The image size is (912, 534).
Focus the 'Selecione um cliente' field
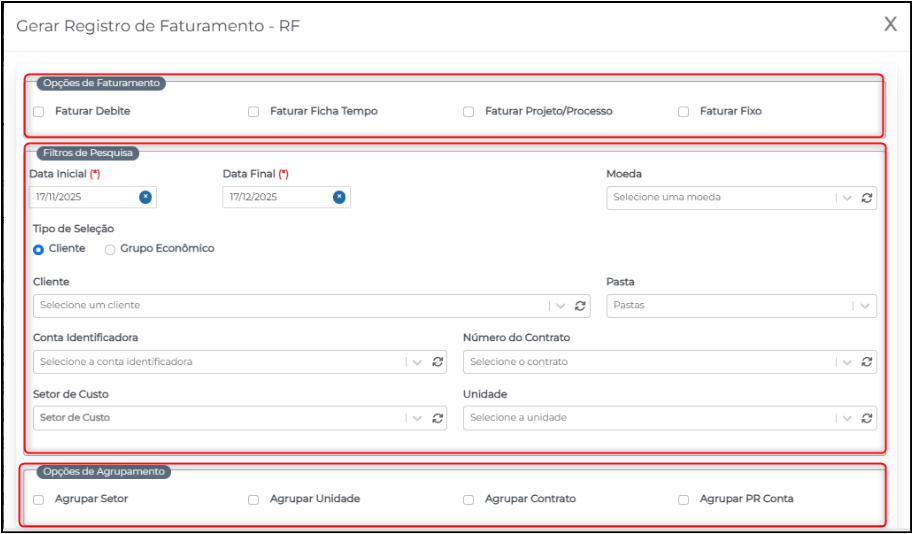312,305
